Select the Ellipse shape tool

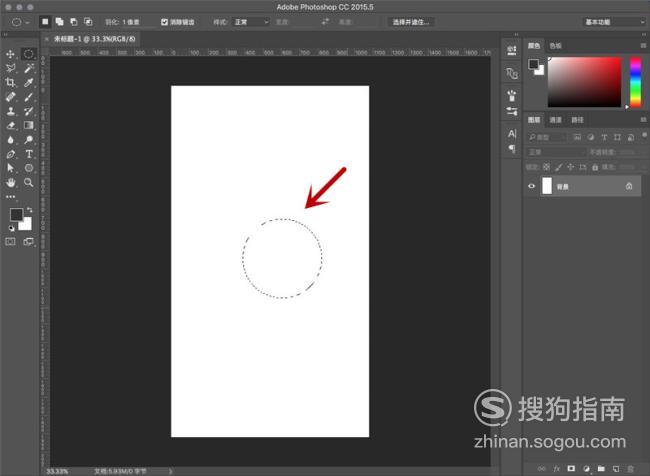pos(29,168)
